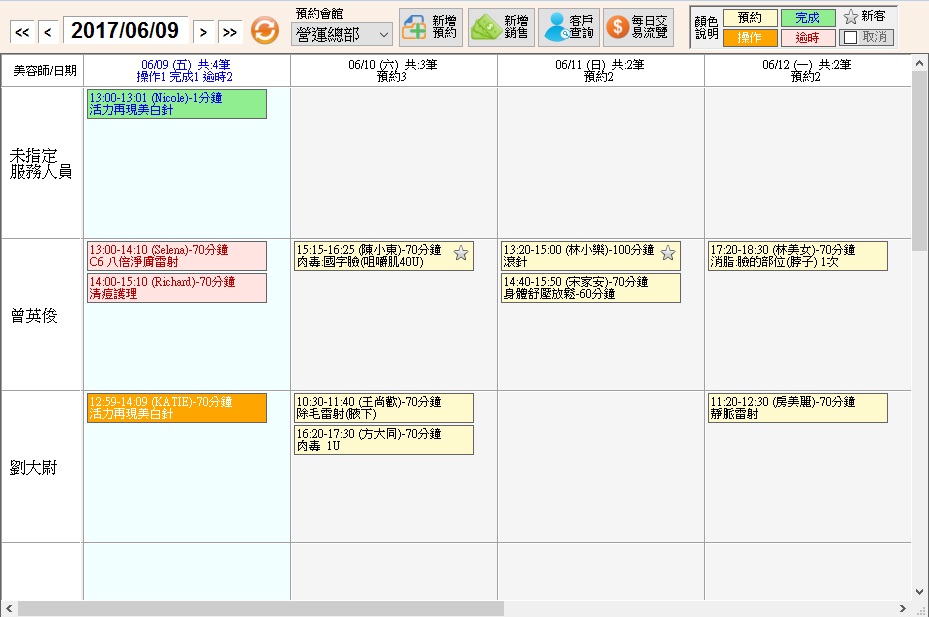
Task: Click the 新增預約 add appointment button
Action: (x=430, y=28)
